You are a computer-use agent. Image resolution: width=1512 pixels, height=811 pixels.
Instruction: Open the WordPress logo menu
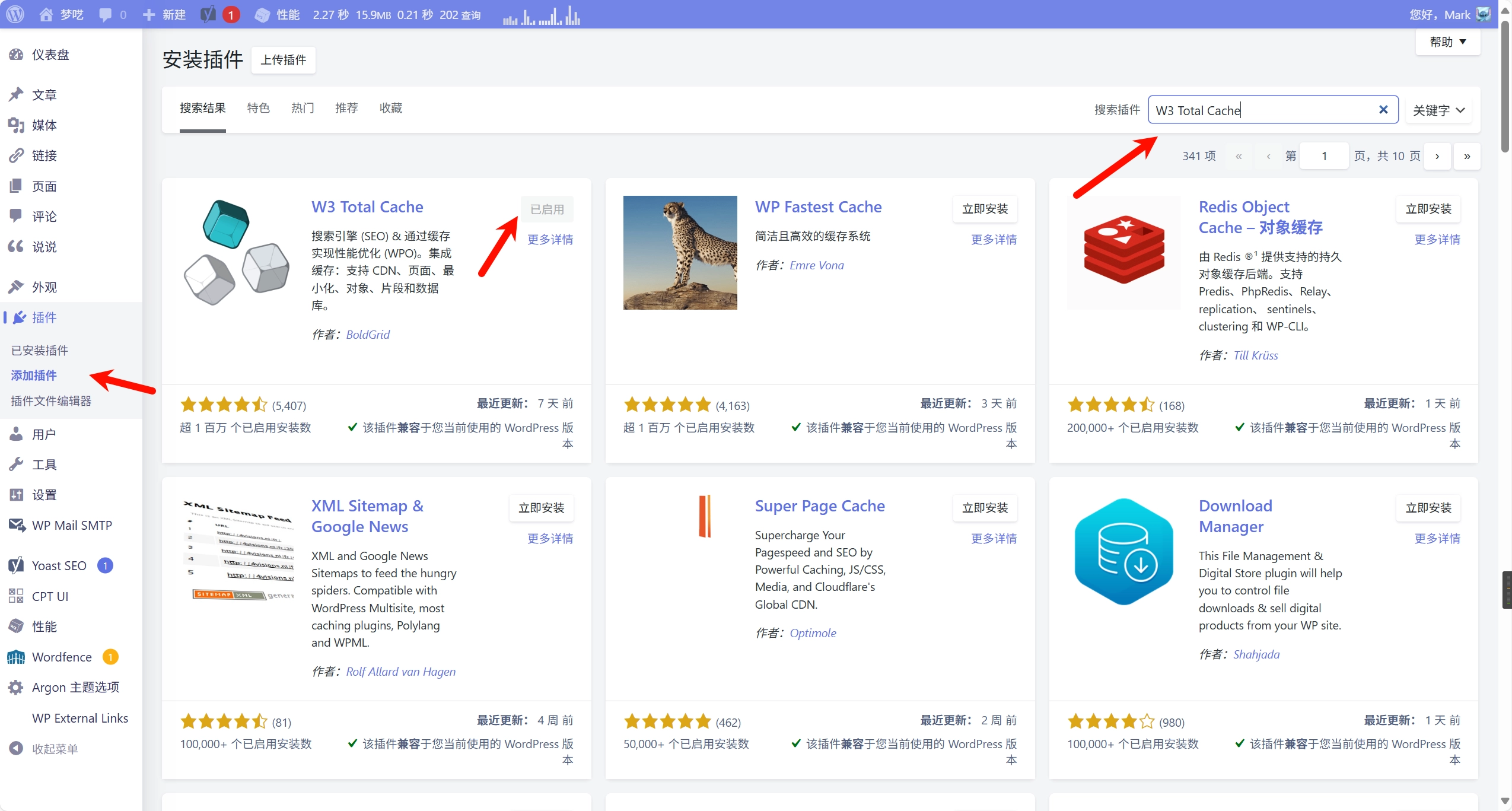pos(15,14)
